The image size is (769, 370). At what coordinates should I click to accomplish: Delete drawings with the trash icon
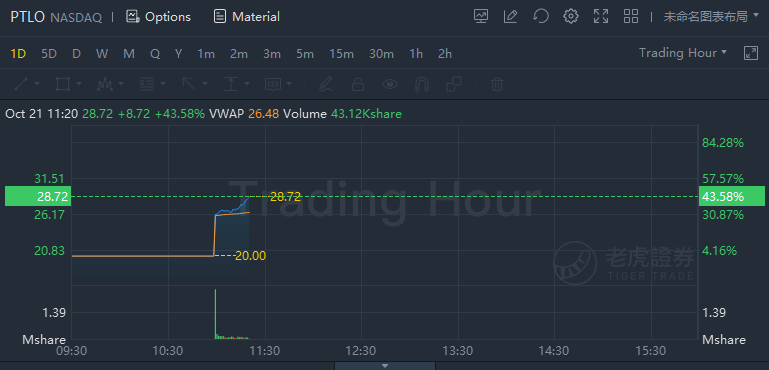coord(497,84)
